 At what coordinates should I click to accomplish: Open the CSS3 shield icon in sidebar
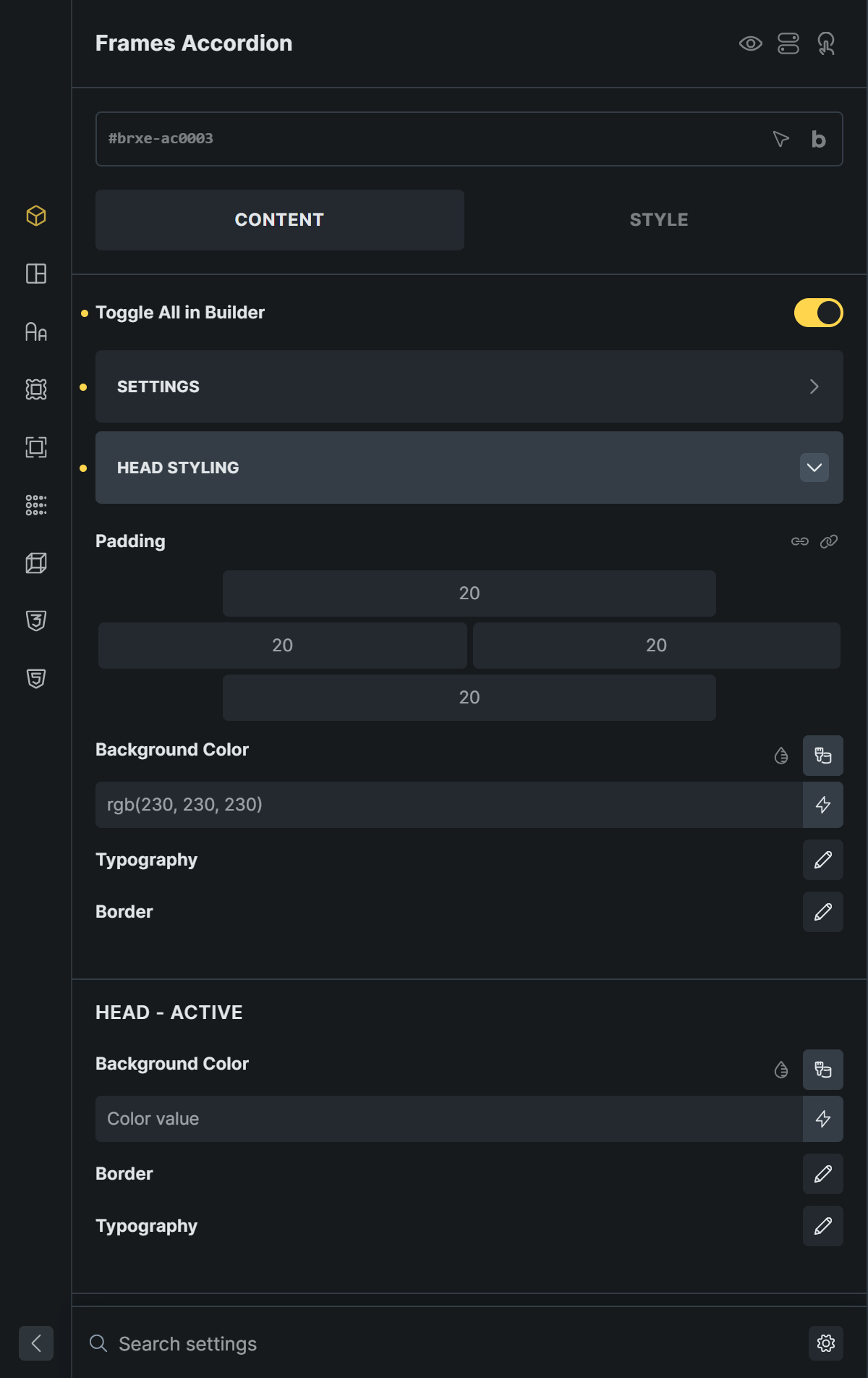(x=36, y=621)
